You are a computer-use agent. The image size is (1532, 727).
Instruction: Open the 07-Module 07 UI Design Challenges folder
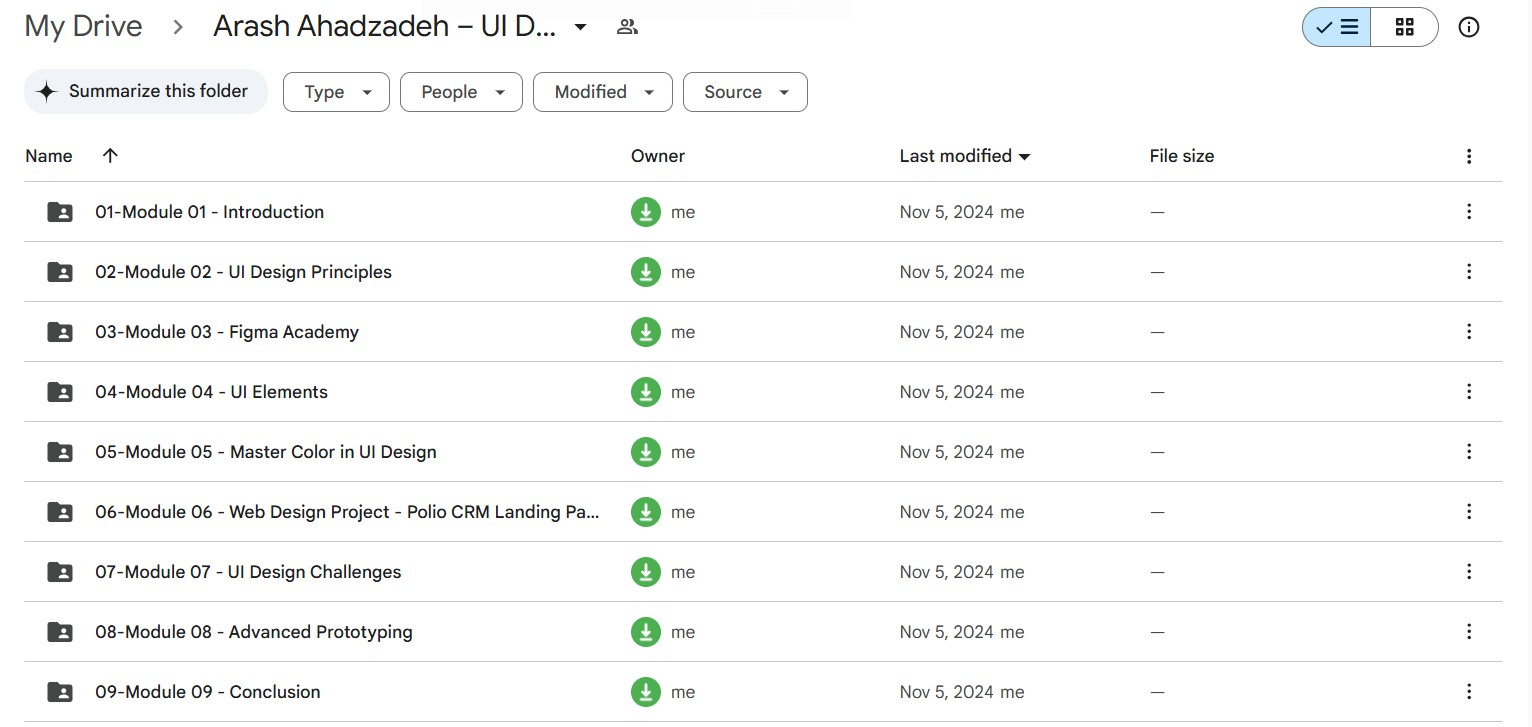[248, 572]
